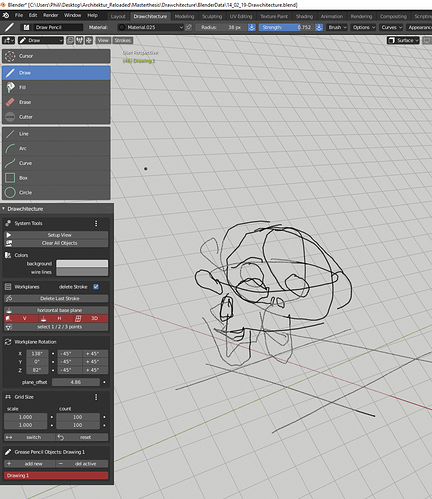Open the Options dropdown
Screen dimensions: 432x499
[x=364, y=27]
